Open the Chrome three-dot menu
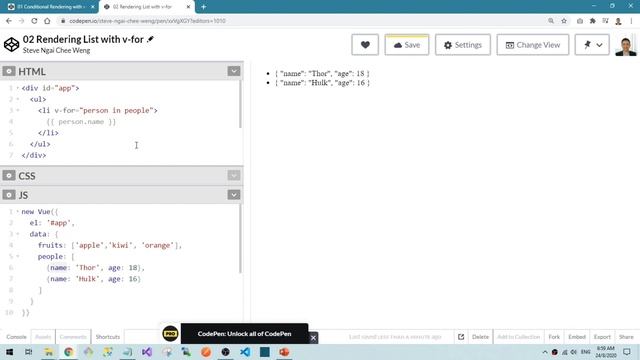 tap(631, 21)
